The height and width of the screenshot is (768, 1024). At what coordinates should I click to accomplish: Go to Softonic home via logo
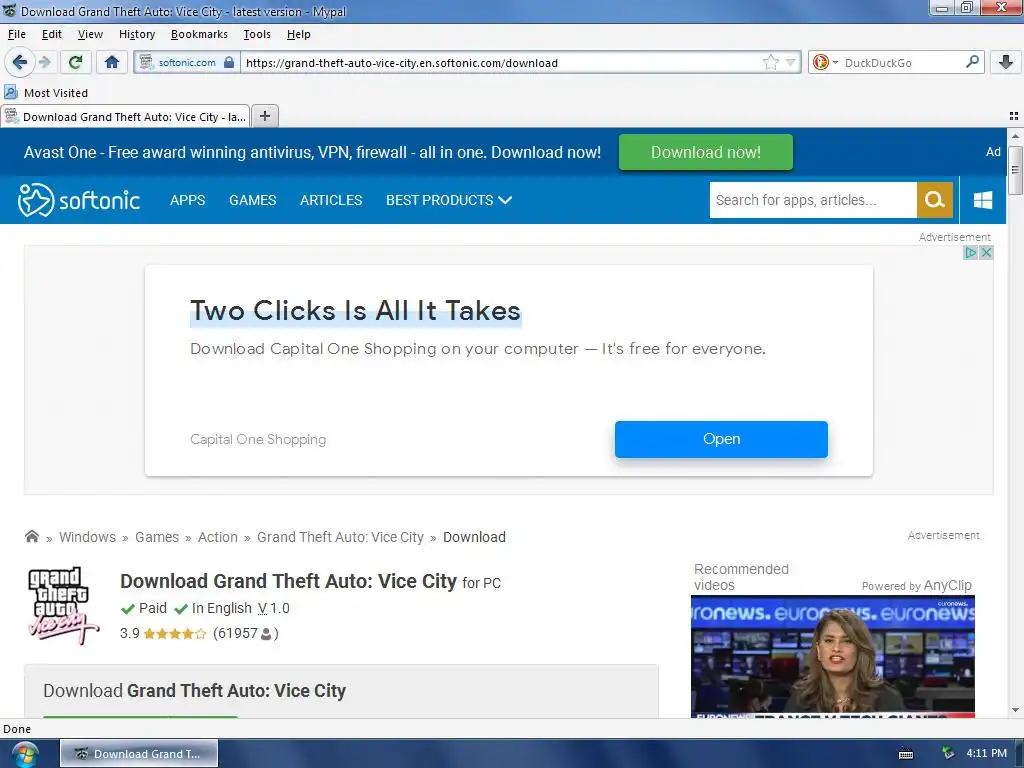tap(78, 200)
